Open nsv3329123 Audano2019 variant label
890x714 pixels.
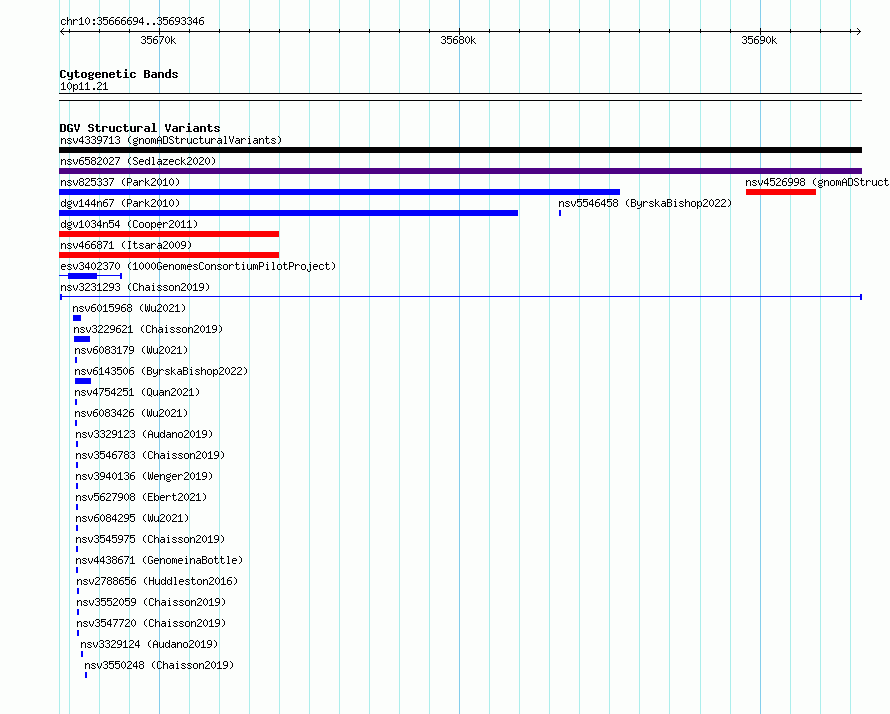[144, 434]
